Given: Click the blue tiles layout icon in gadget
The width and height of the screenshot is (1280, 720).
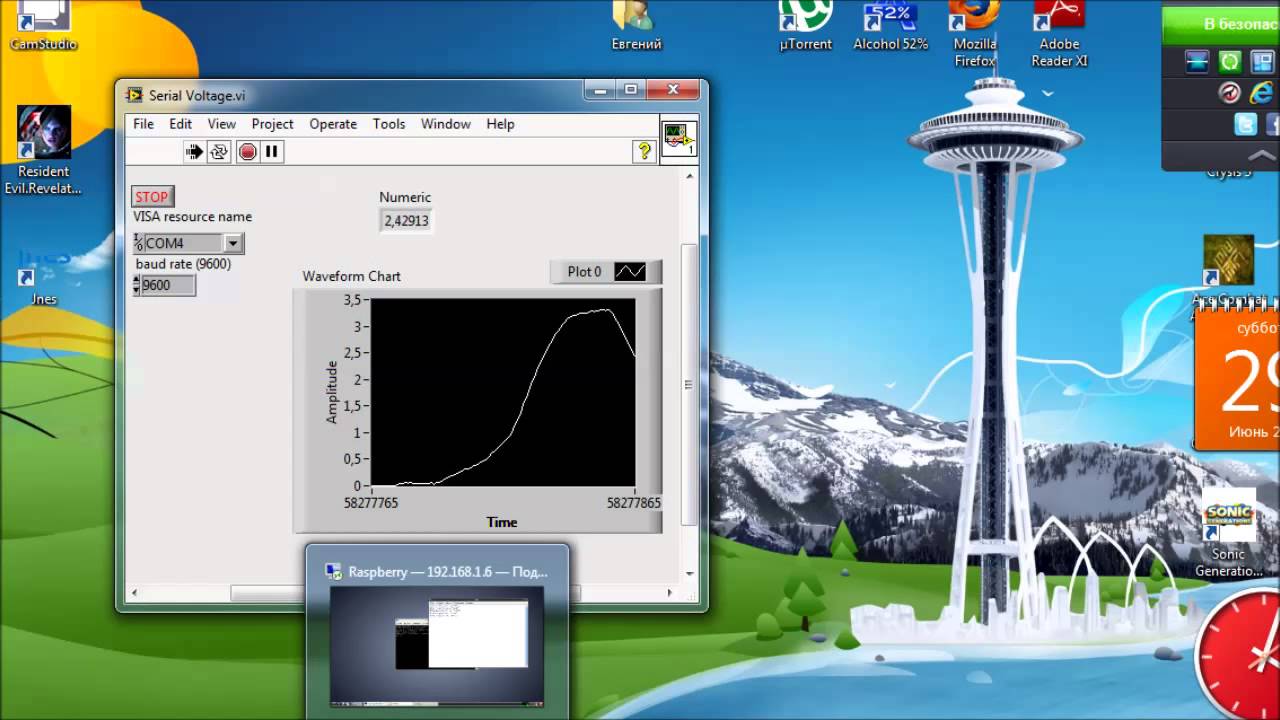Looking at the screenshot, I should pos(1261,62).
